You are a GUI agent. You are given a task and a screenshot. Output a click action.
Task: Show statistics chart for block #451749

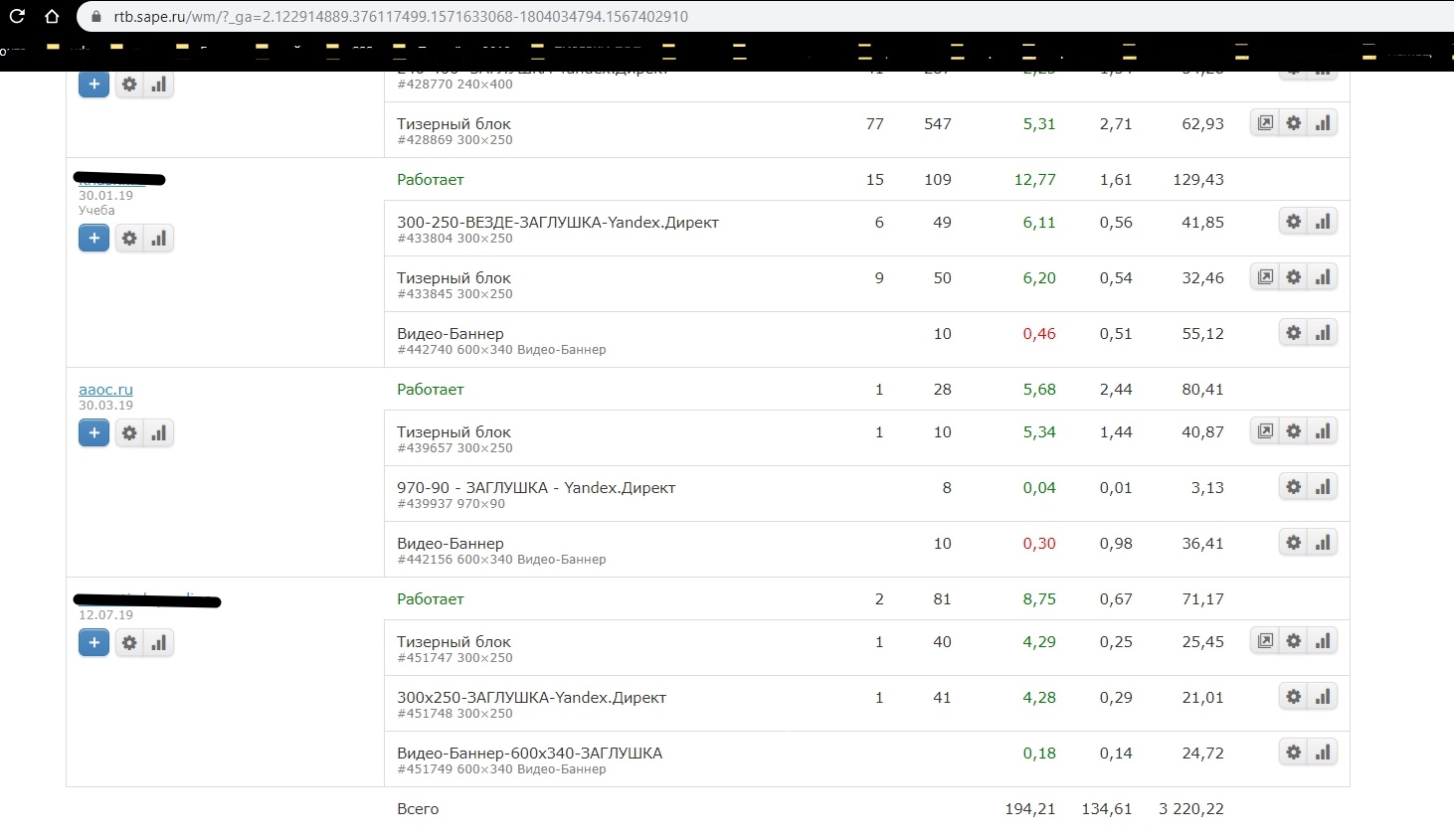(x=1323, y=753)
